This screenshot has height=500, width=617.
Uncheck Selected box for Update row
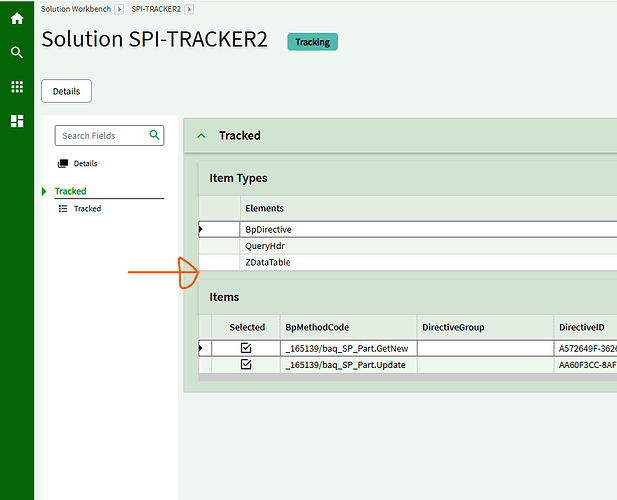click(x=246, y=365)
